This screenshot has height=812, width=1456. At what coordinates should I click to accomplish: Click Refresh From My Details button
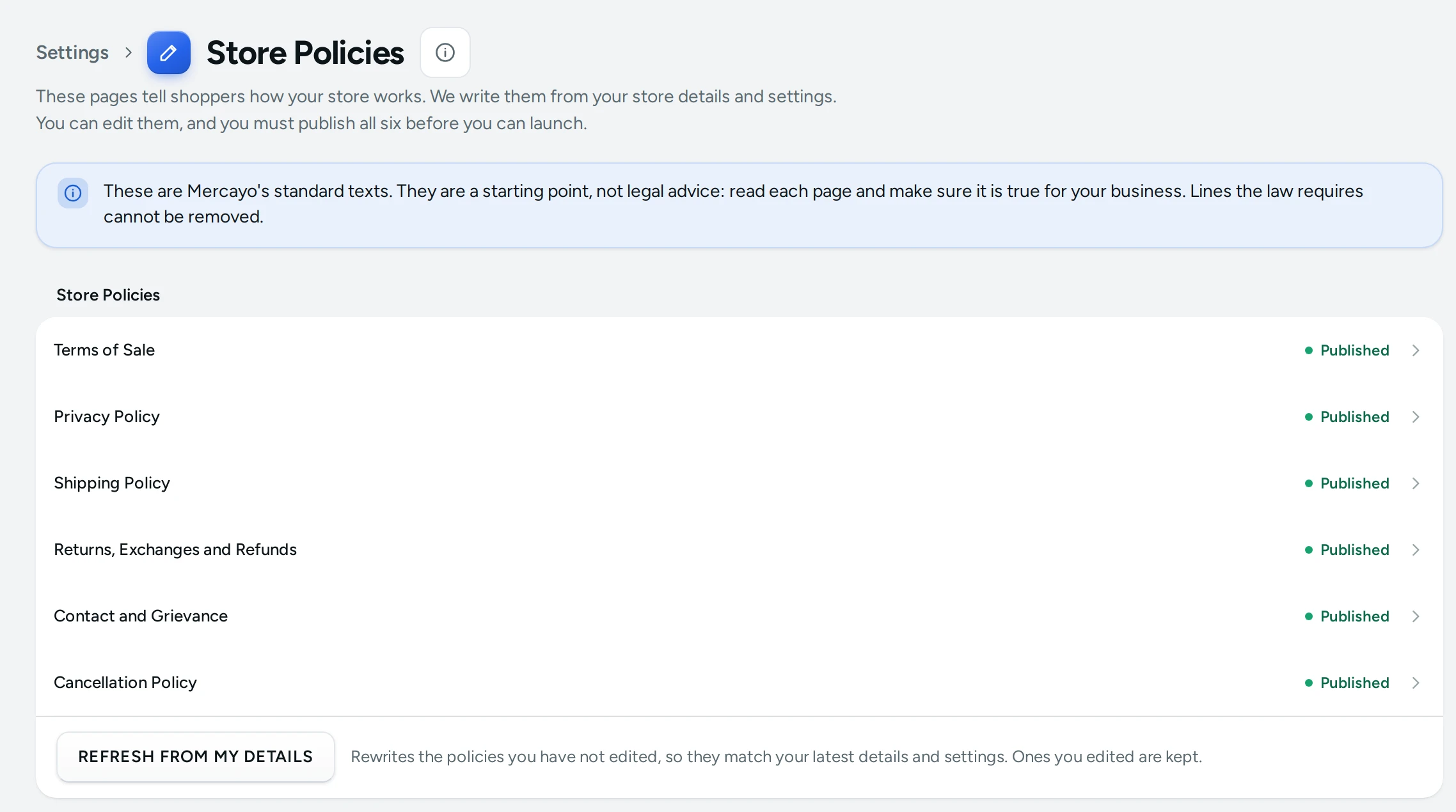(x=196, y=756)
